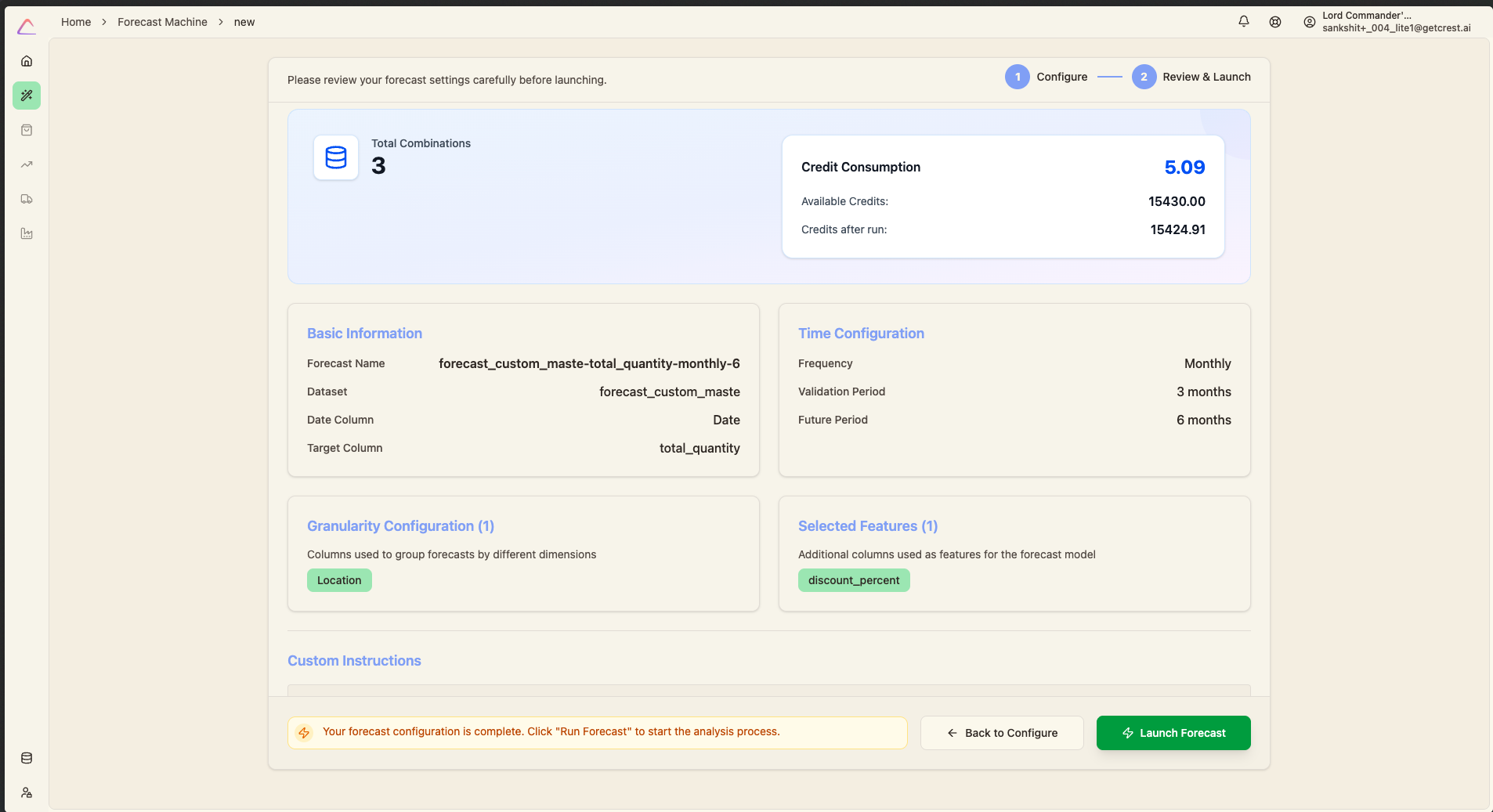Select the Forecast Machine magic wand icon

27,96
